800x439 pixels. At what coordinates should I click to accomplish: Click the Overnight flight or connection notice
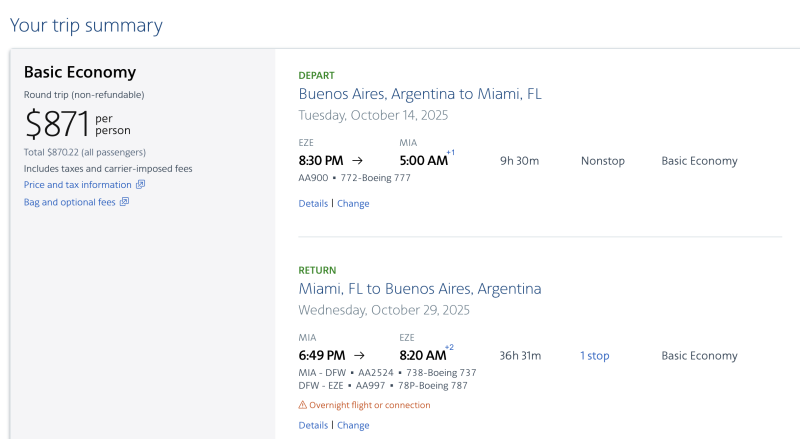(370, 405)
